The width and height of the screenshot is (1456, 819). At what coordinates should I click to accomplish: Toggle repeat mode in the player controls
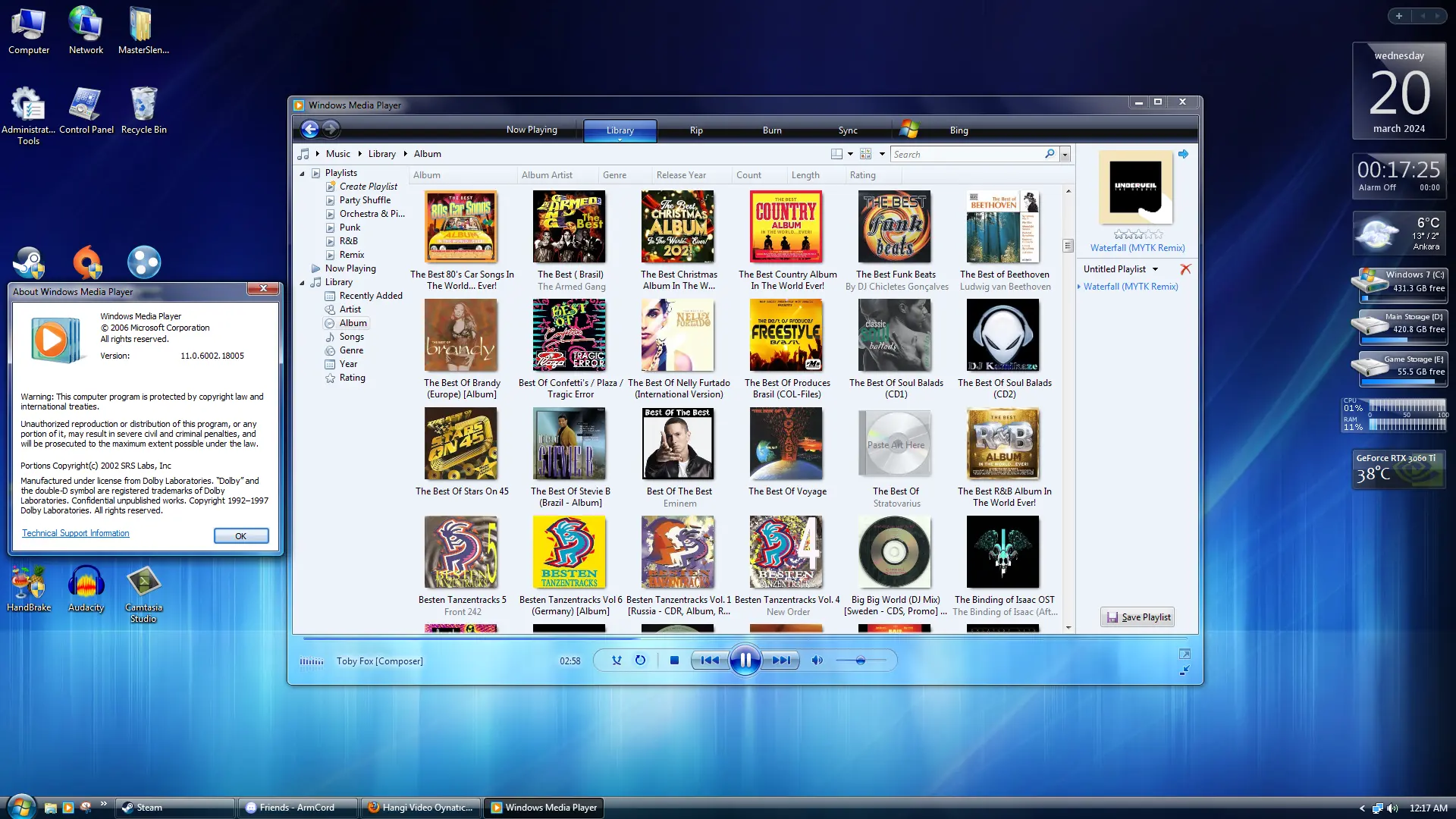[x=641, y=661]
